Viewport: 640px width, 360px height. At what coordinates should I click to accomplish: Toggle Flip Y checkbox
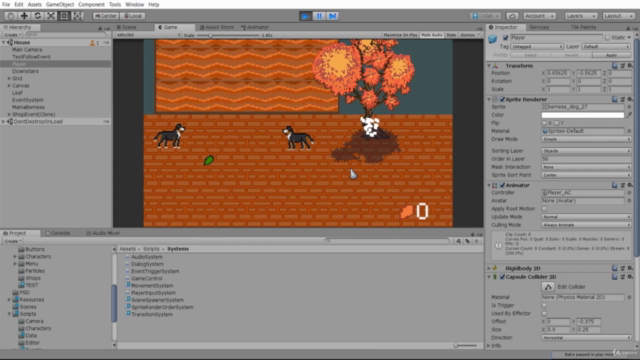556,123
